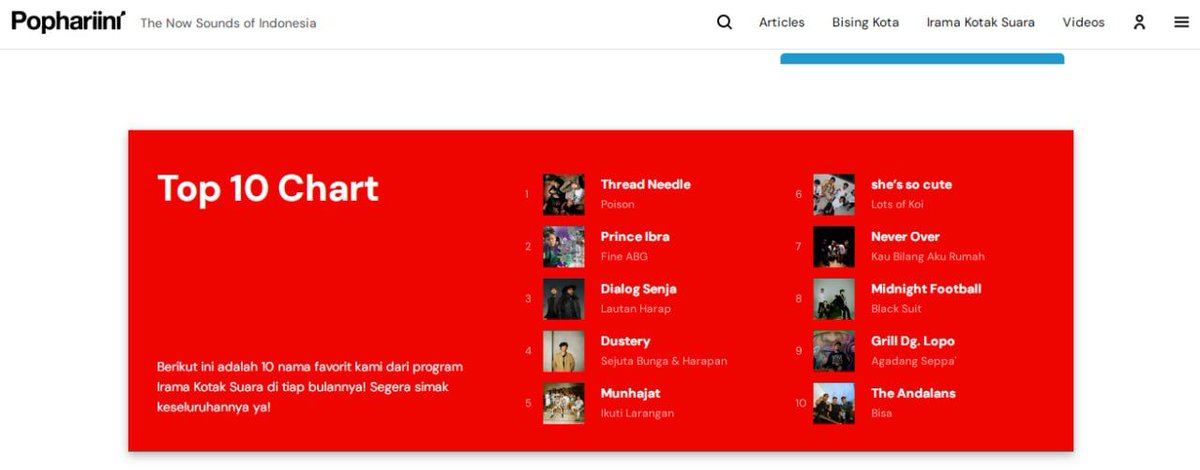Click the she's so cute artist link
This screenshot has width=1200, height=470.
911,184
